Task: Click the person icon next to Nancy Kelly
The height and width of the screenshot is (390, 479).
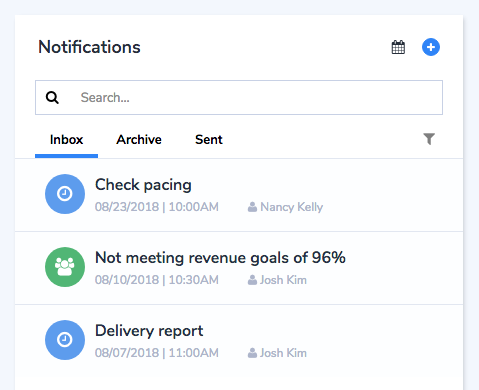Action: tap(252, 207)
